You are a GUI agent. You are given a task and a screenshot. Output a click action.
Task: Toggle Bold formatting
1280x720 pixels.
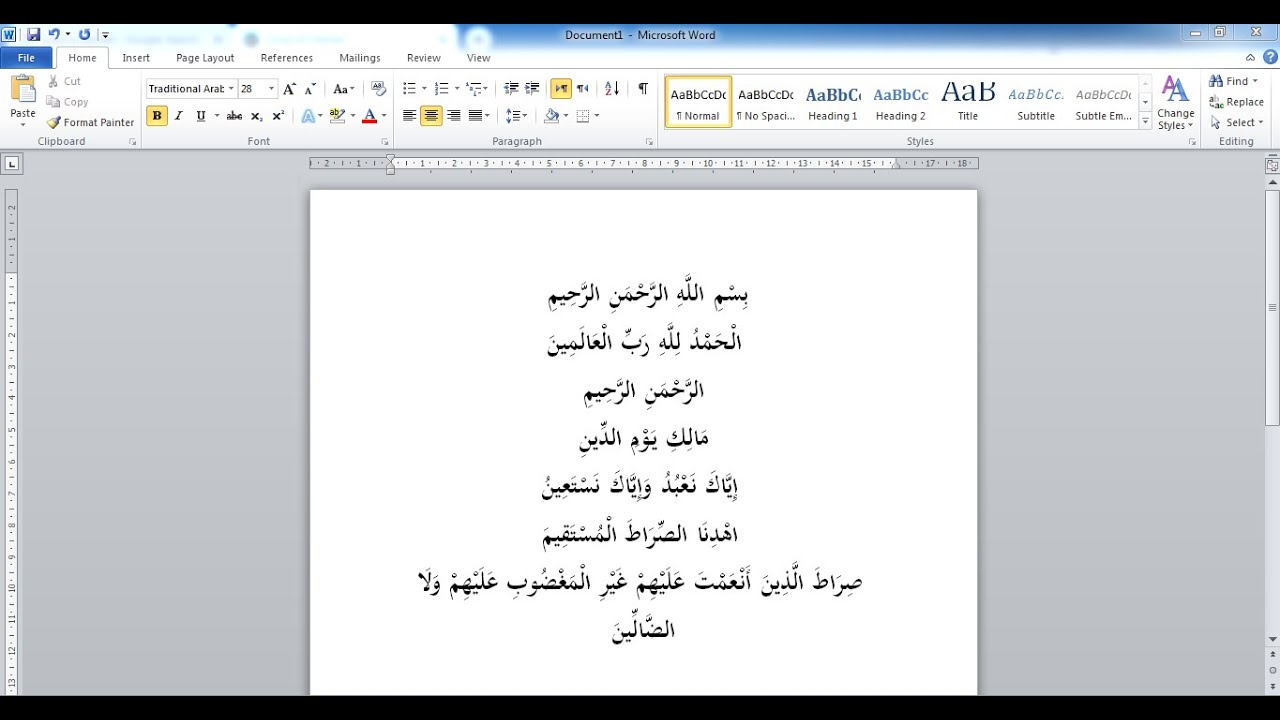(157, 116)
